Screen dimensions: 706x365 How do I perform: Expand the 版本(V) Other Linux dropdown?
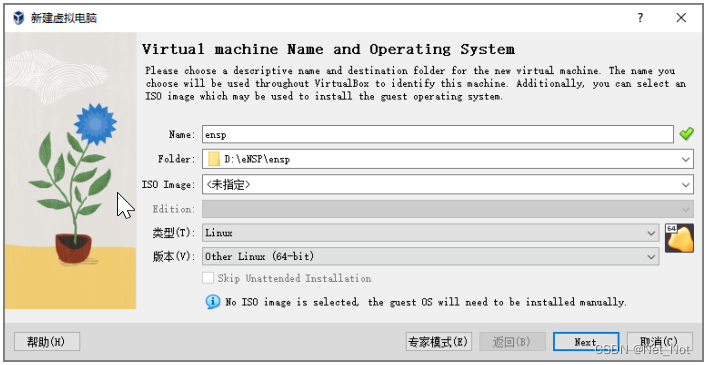[x=651, y=257]
